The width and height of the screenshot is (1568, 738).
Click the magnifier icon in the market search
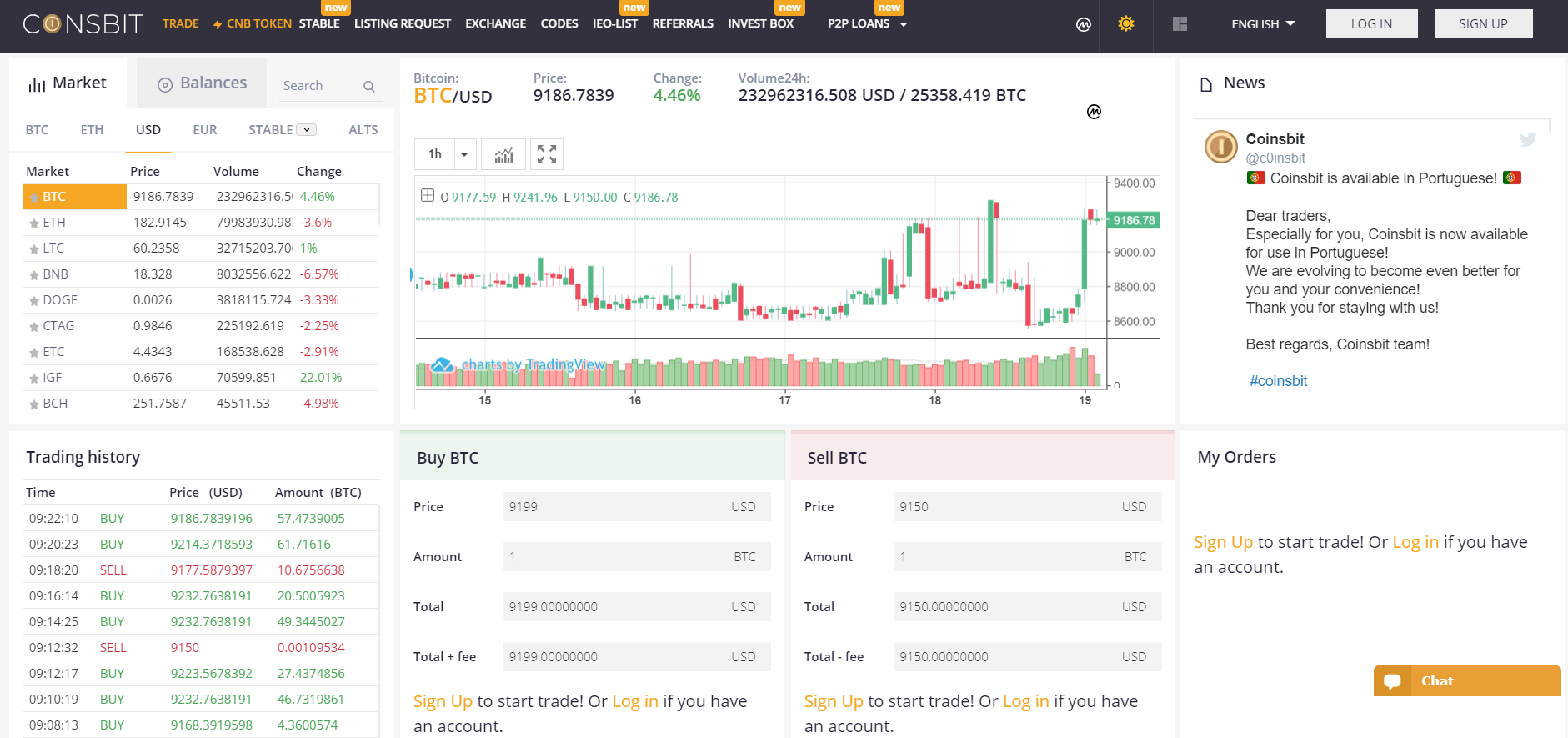[x=369, y=86]
